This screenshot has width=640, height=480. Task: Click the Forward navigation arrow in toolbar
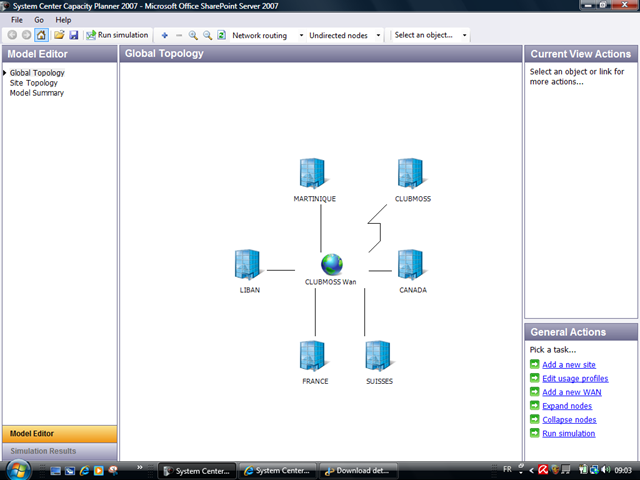[27, 35]
